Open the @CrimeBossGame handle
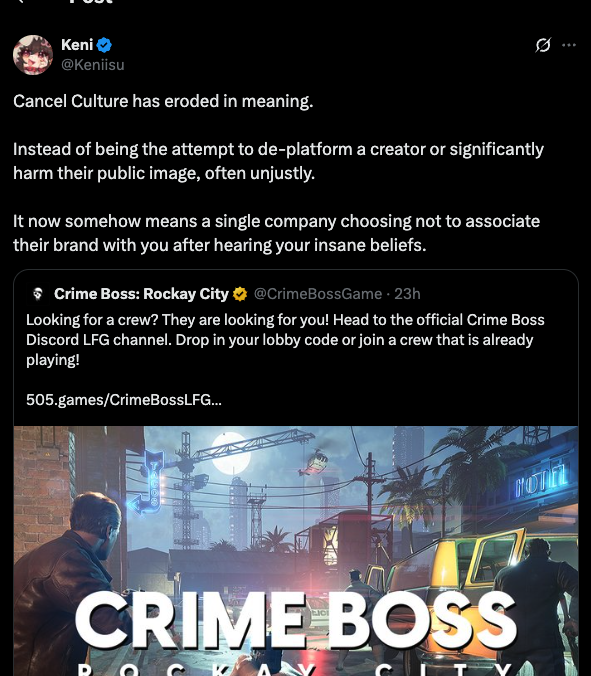This screenshot has width=591, height=676. (318, 294)
